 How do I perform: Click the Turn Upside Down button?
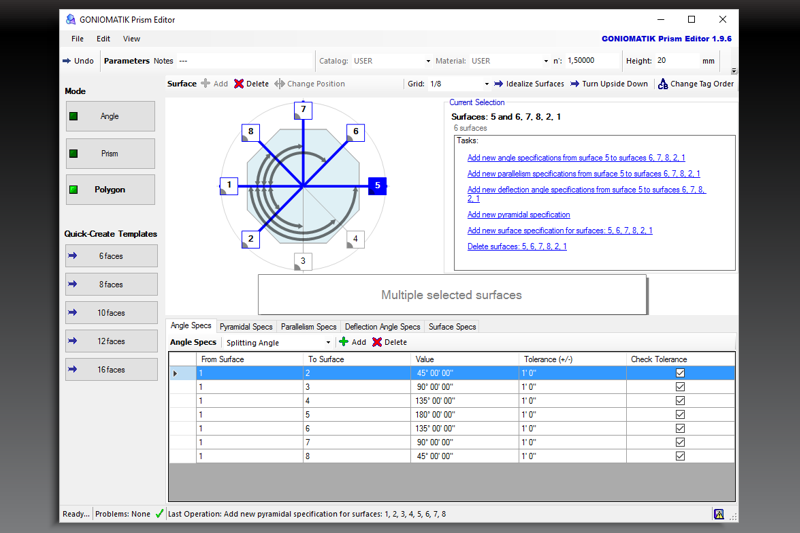pyautogui.click(x=609, y=84)
